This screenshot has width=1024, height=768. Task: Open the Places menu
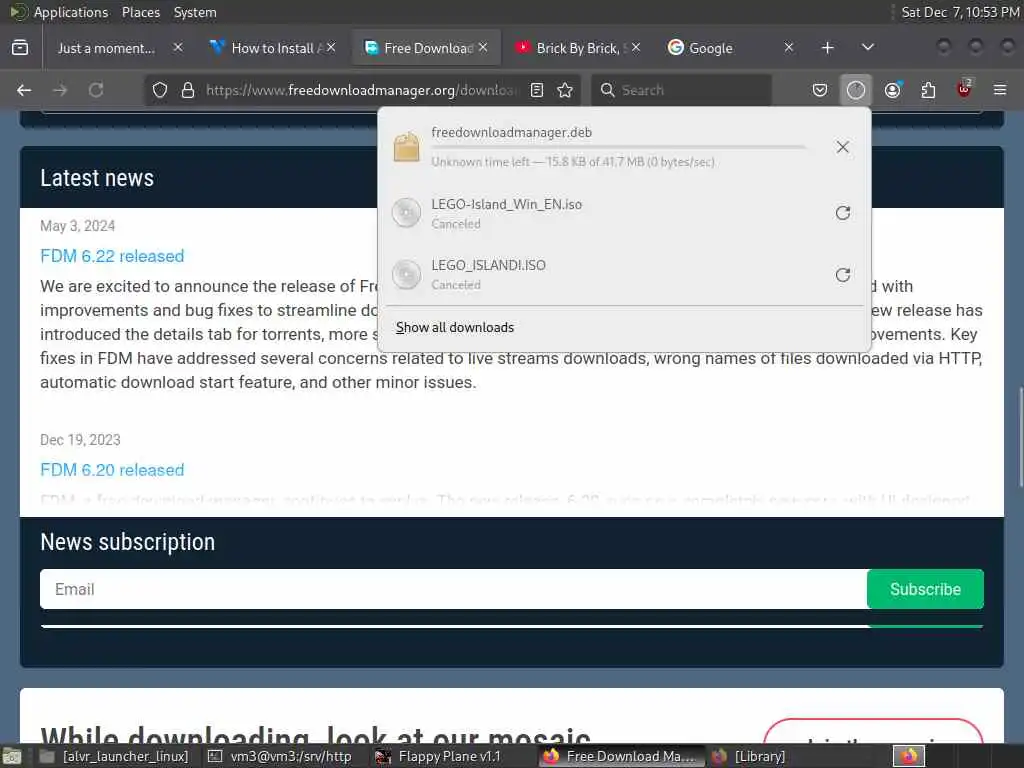pos(141,12)
